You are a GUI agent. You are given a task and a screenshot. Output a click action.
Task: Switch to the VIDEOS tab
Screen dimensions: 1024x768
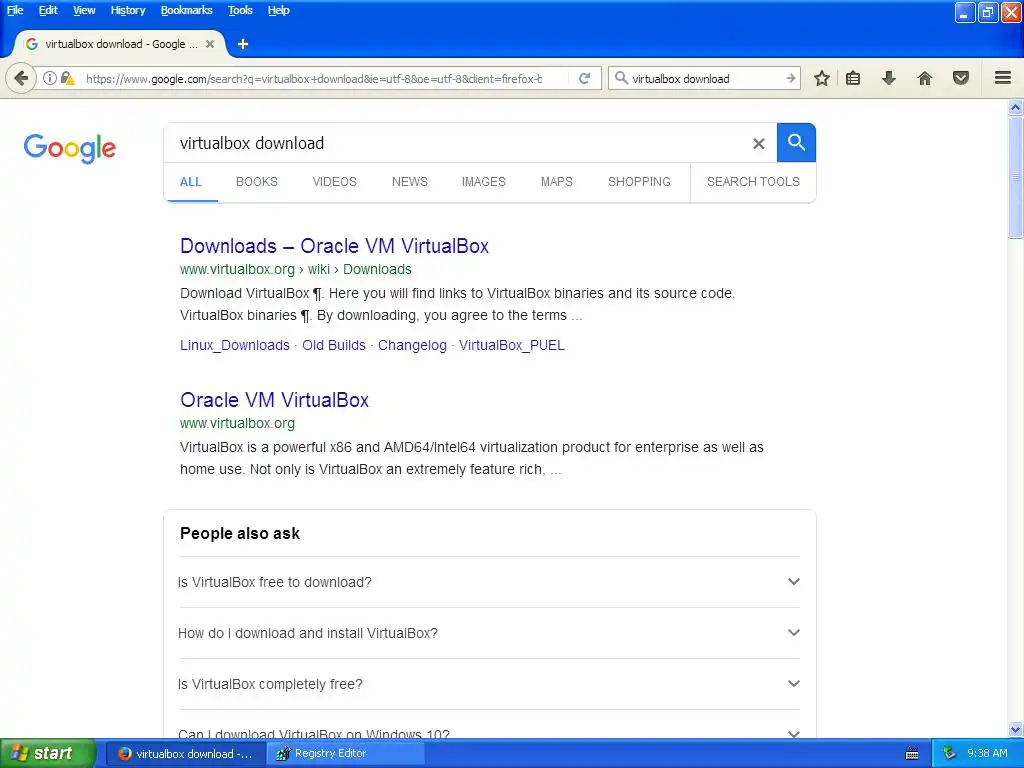[334, 182]
